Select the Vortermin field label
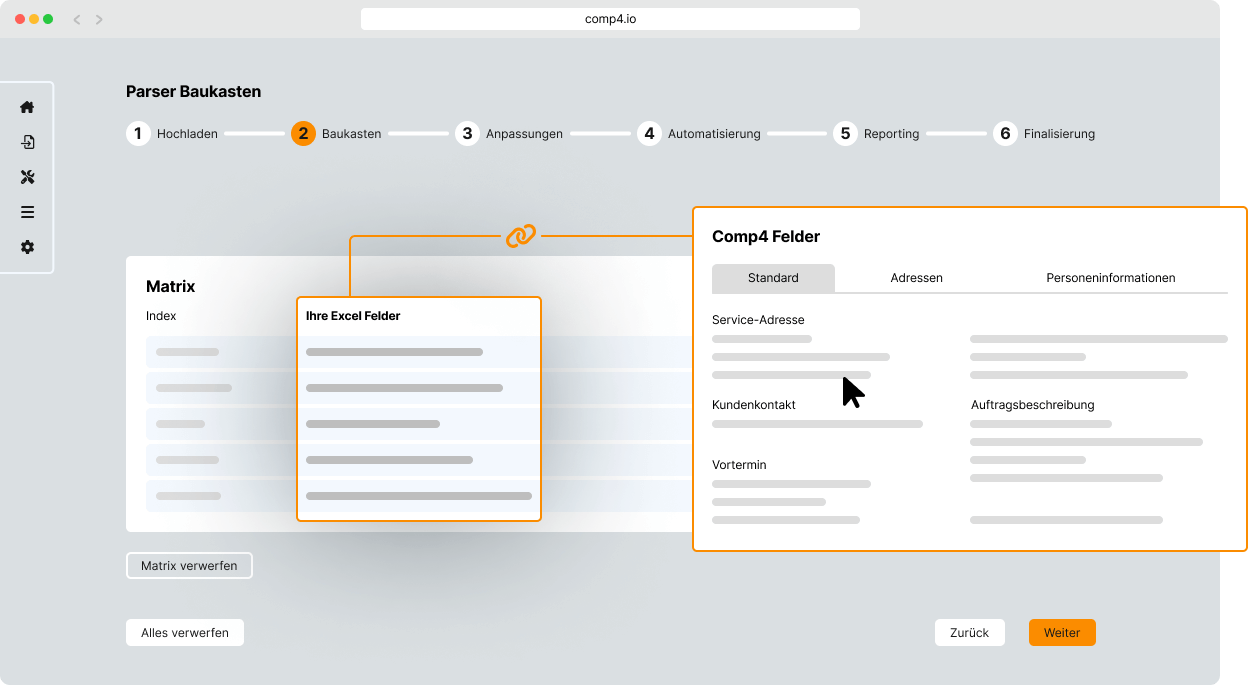 point(739,465)
